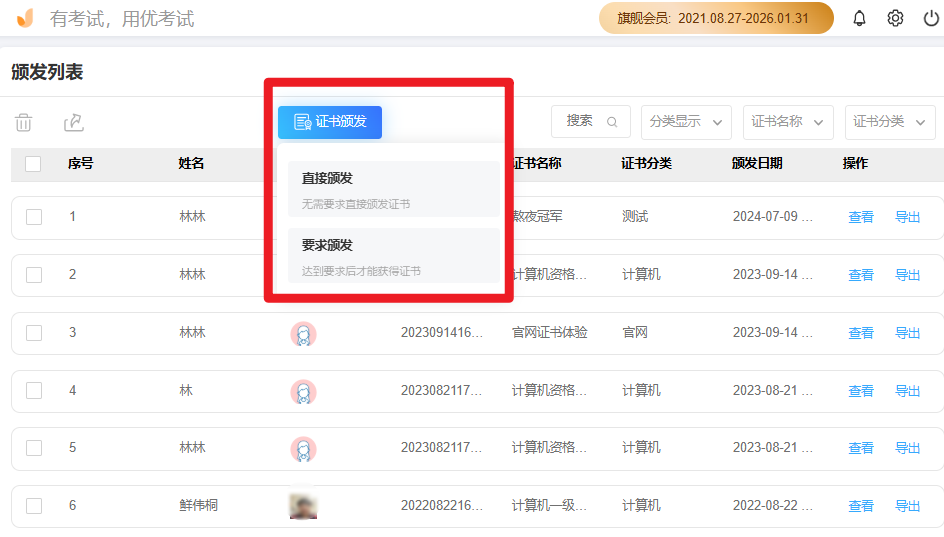Check the checkbox for row 2
This screenshot has height=537, width=944.
[34, 275]
